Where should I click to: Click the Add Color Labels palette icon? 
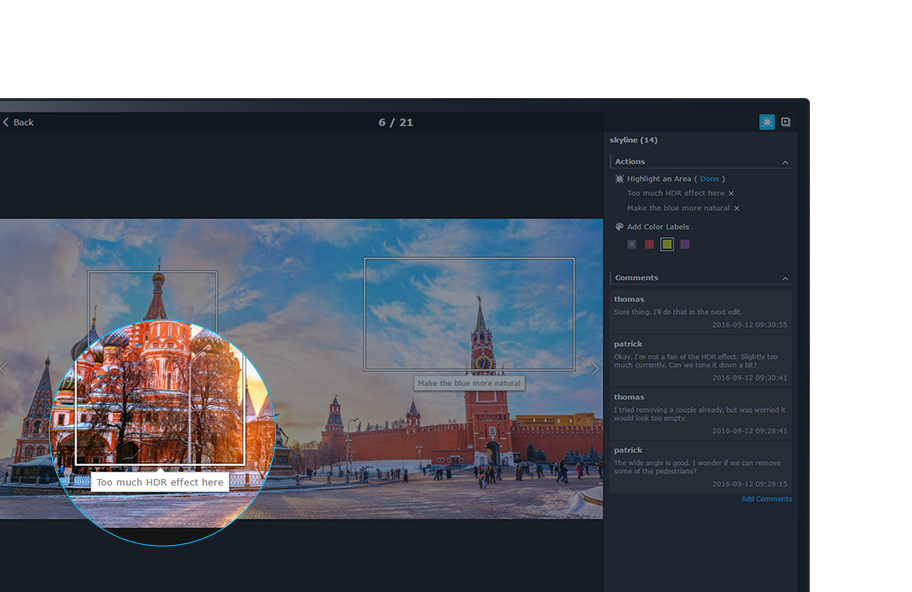pos(619,227)
